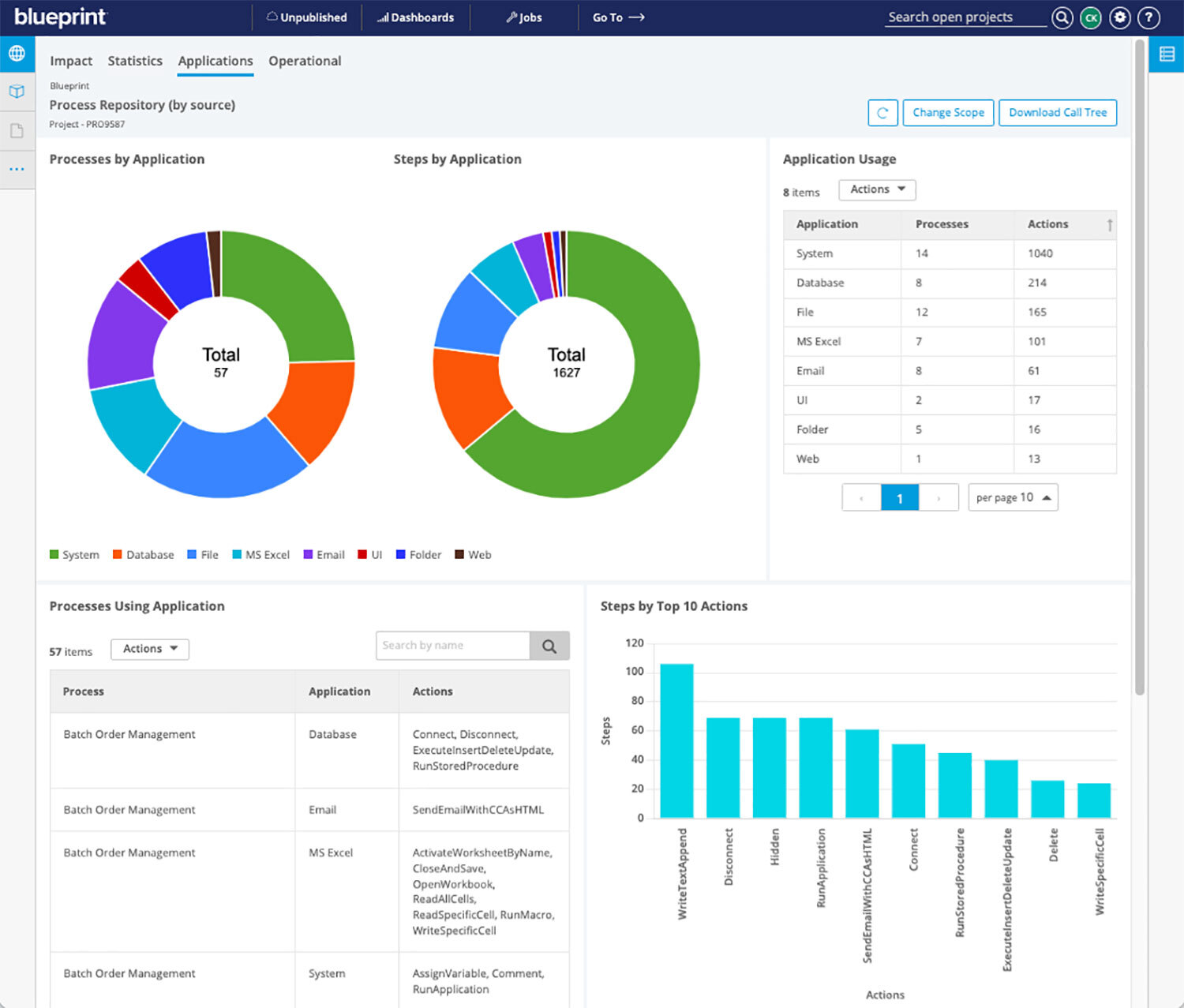Viewport: 1184px width, 1008px height.
Task: Click the refresh icon button
Action: [x=882, y=113]
